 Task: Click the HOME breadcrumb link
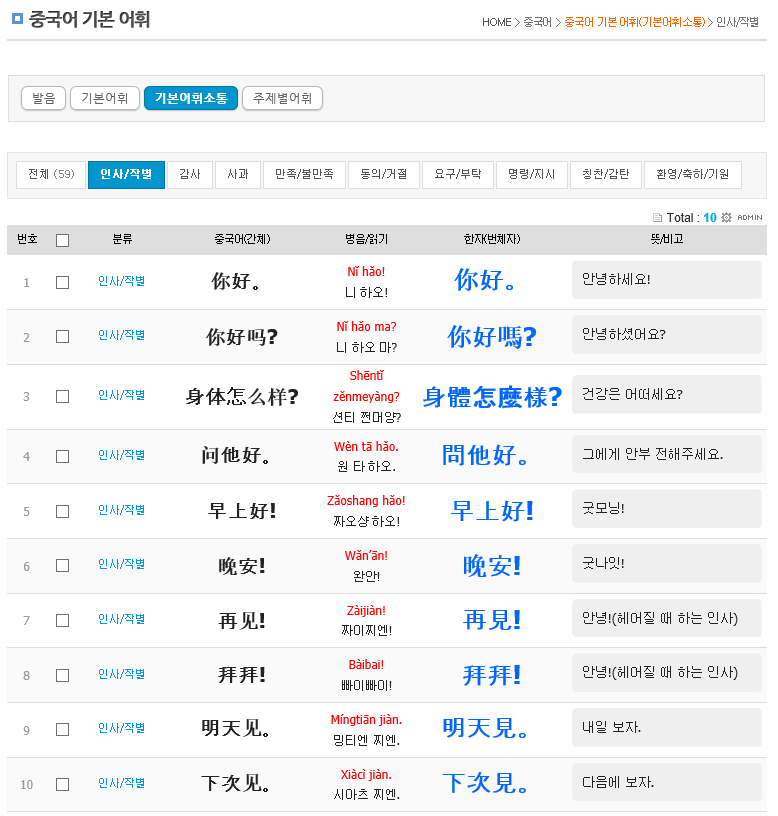(496, 22)
